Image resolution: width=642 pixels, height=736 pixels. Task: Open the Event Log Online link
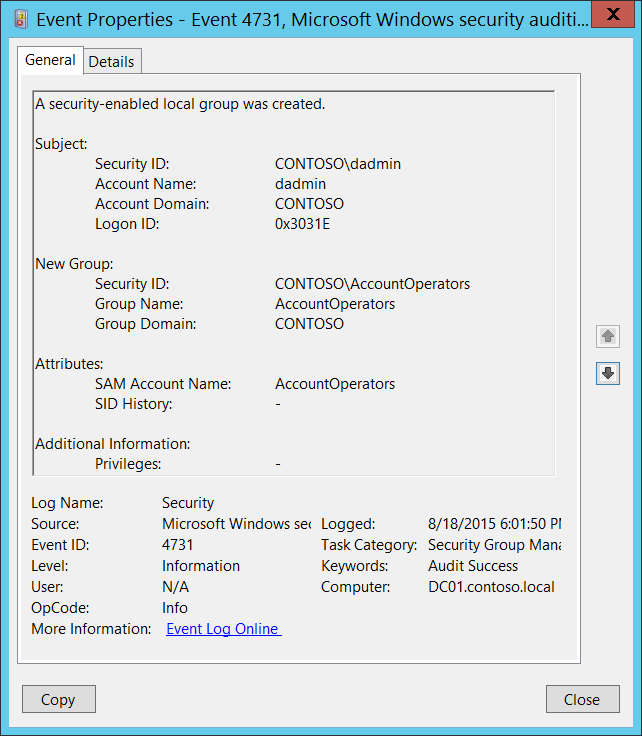click(223, 629)
